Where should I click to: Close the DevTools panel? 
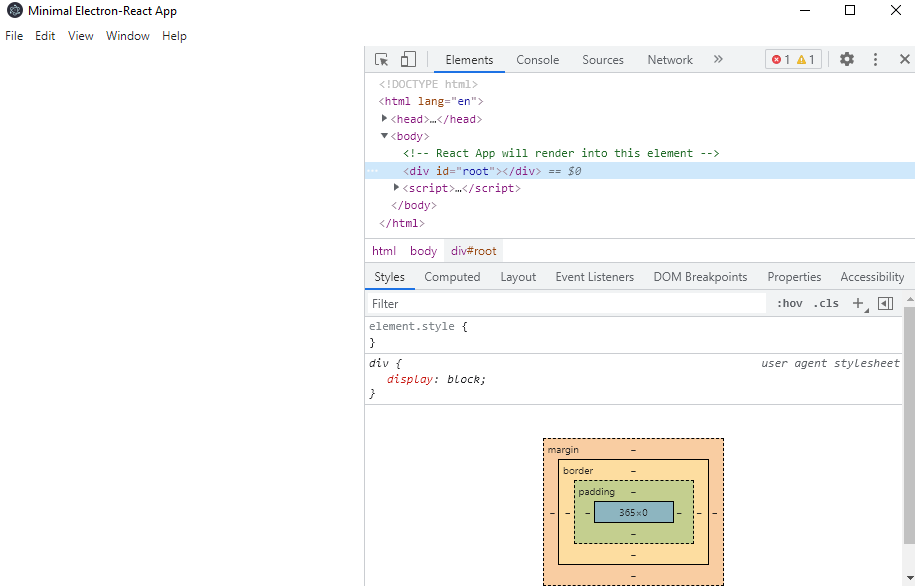pos(904,59)
